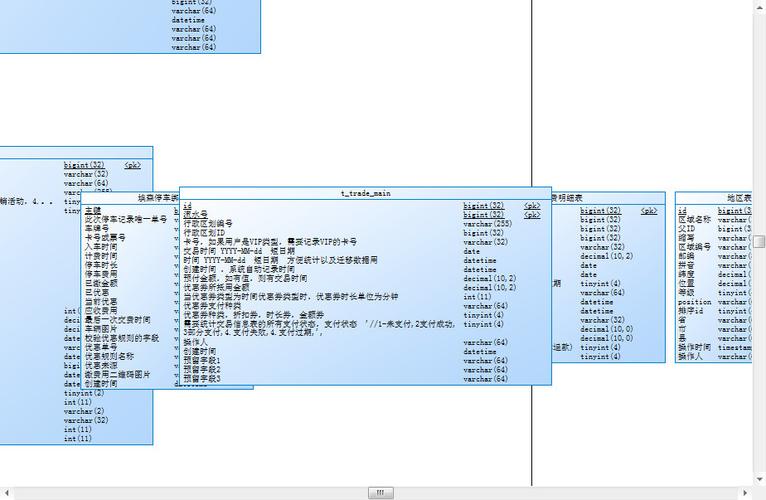Click tinyint(2) in the left table
Screen dimensions: 766x500
coord(84,393)
